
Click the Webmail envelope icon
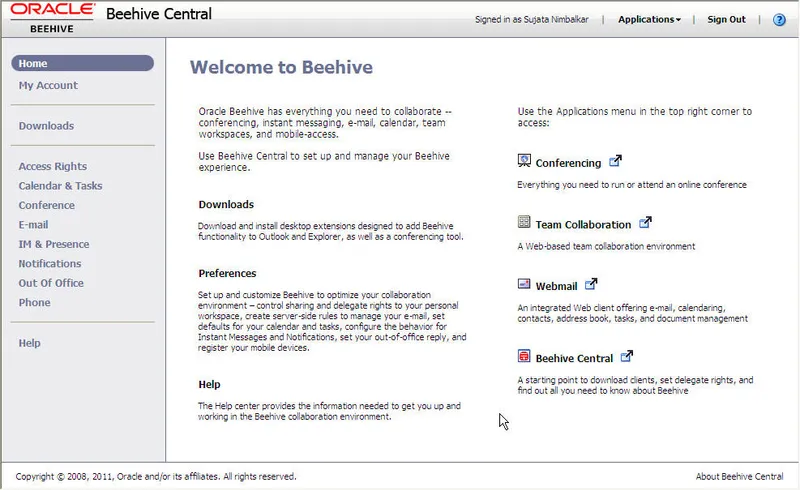(524, 284)
